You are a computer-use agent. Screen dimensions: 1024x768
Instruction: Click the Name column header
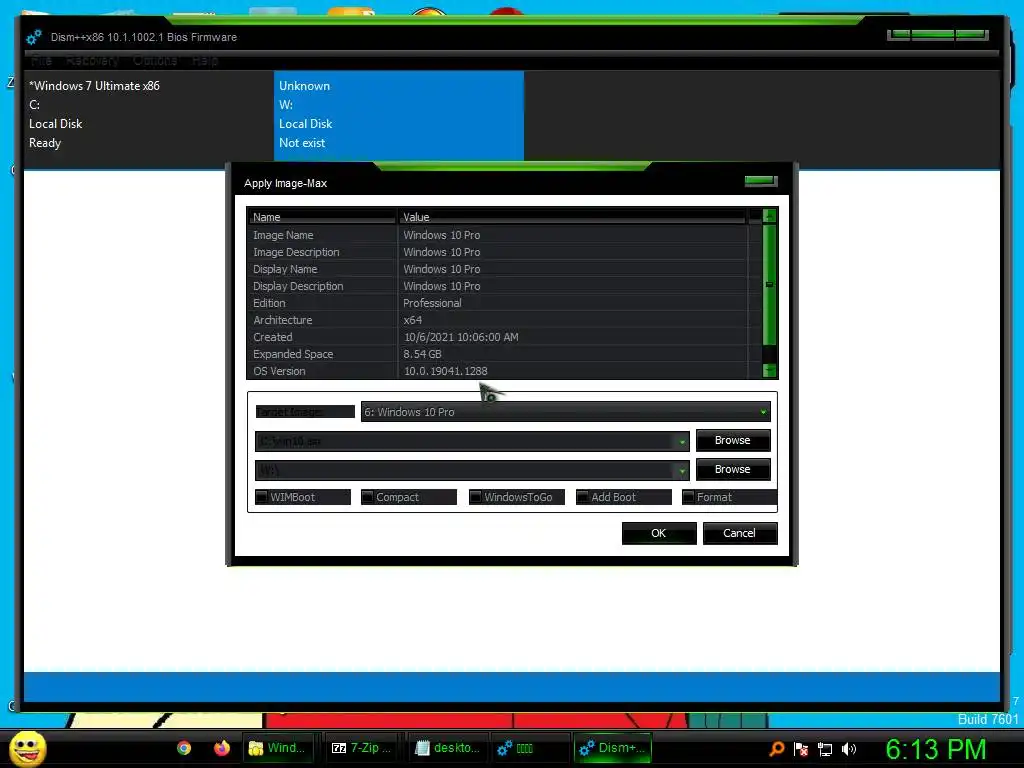pyautogui.click(x=322, y=217)
